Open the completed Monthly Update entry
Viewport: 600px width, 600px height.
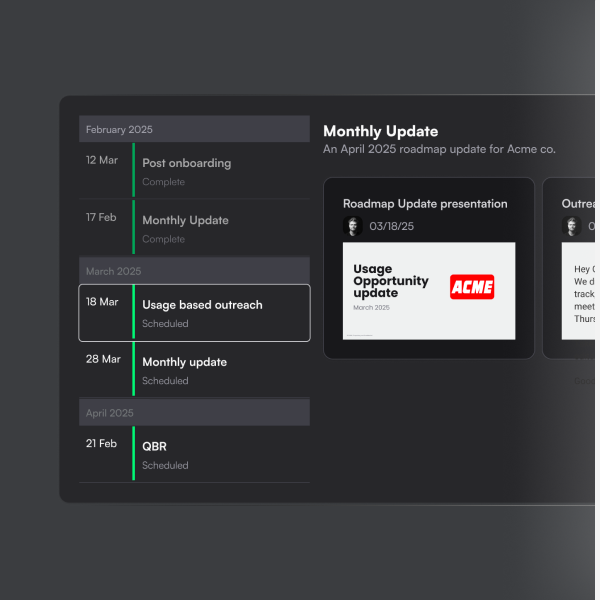(194, 227)
